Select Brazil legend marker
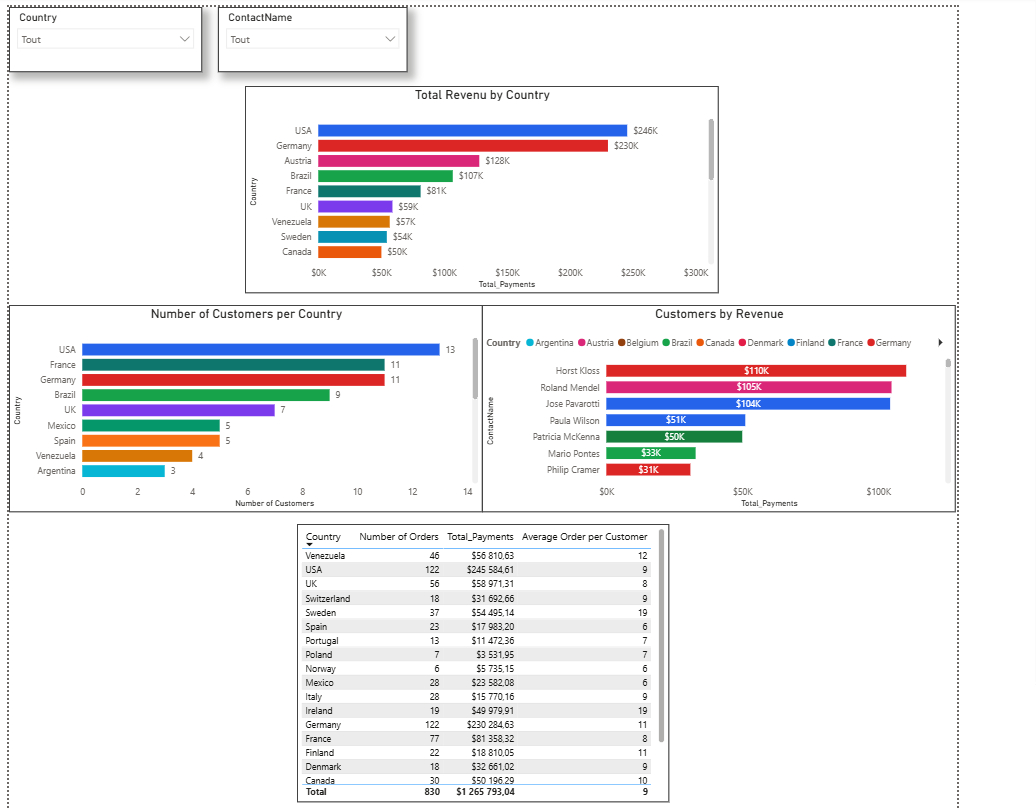This screenshot has height=808, width=1036. [667, 342]
